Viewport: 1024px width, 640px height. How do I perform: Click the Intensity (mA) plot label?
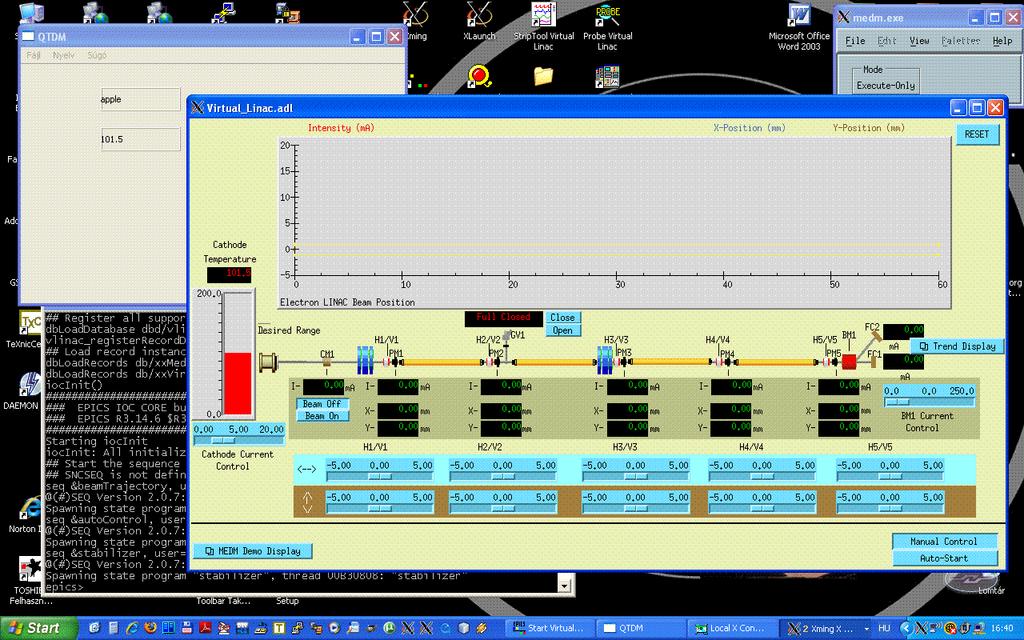point(341,128)
